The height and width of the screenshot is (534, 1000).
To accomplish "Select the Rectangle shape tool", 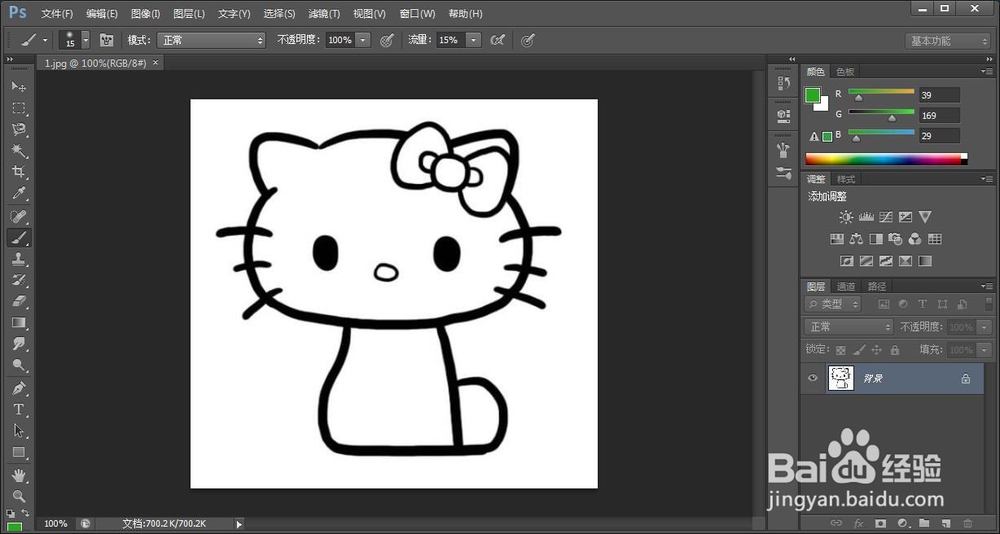I will pos(18,452).
